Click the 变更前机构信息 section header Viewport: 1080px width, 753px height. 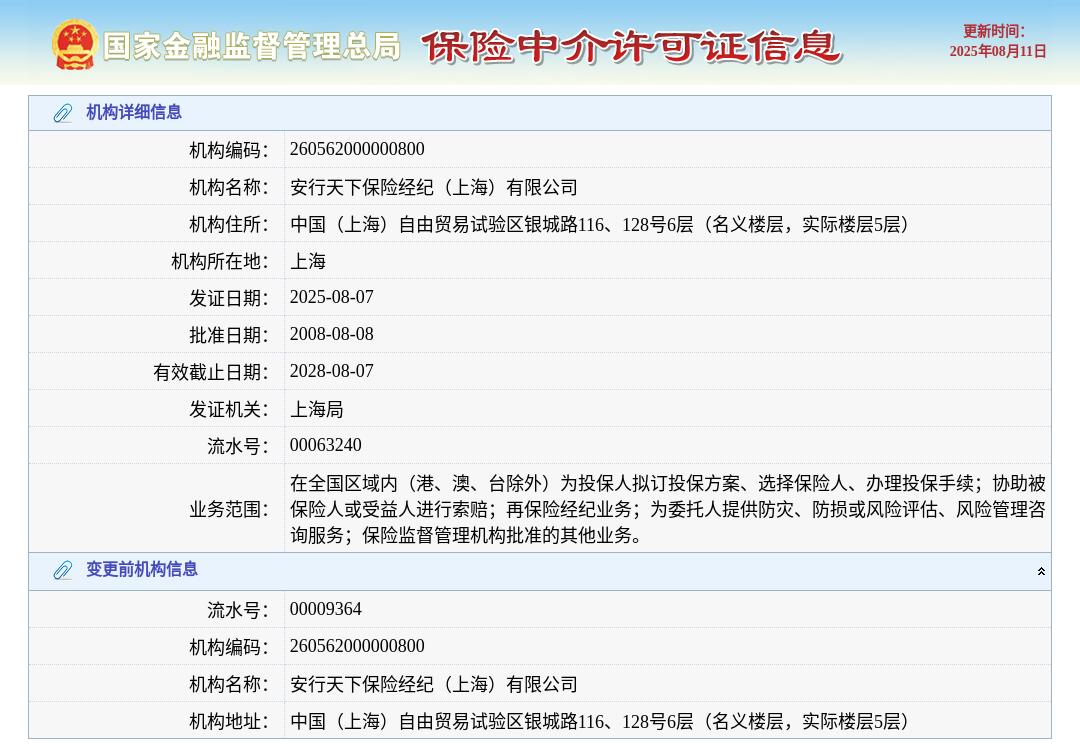tap(540, 571)
